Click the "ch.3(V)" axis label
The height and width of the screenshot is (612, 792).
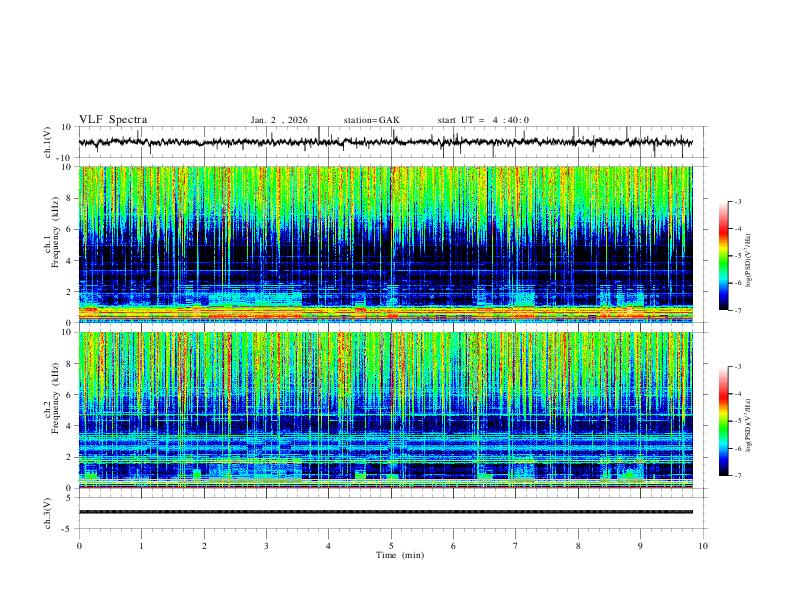48,514
